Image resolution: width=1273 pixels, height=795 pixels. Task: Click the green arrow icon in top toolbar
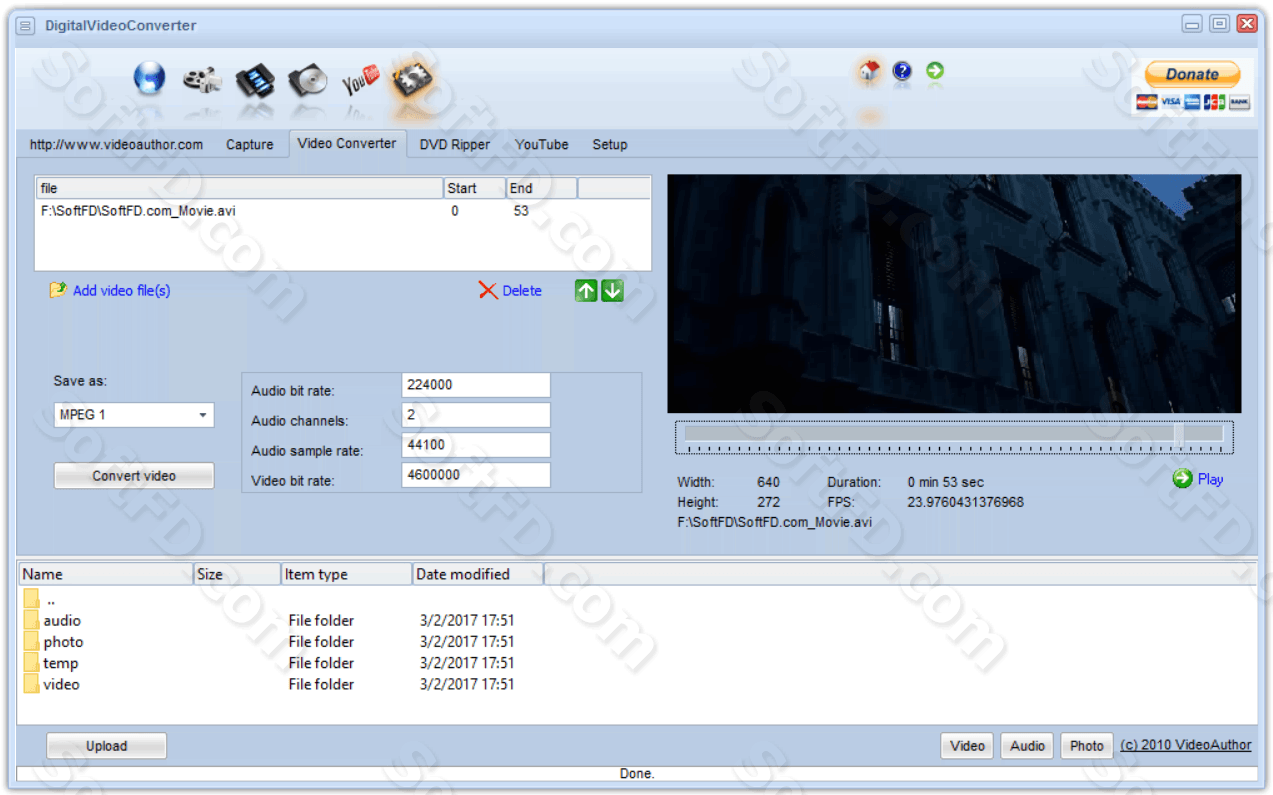coord(935,71)
